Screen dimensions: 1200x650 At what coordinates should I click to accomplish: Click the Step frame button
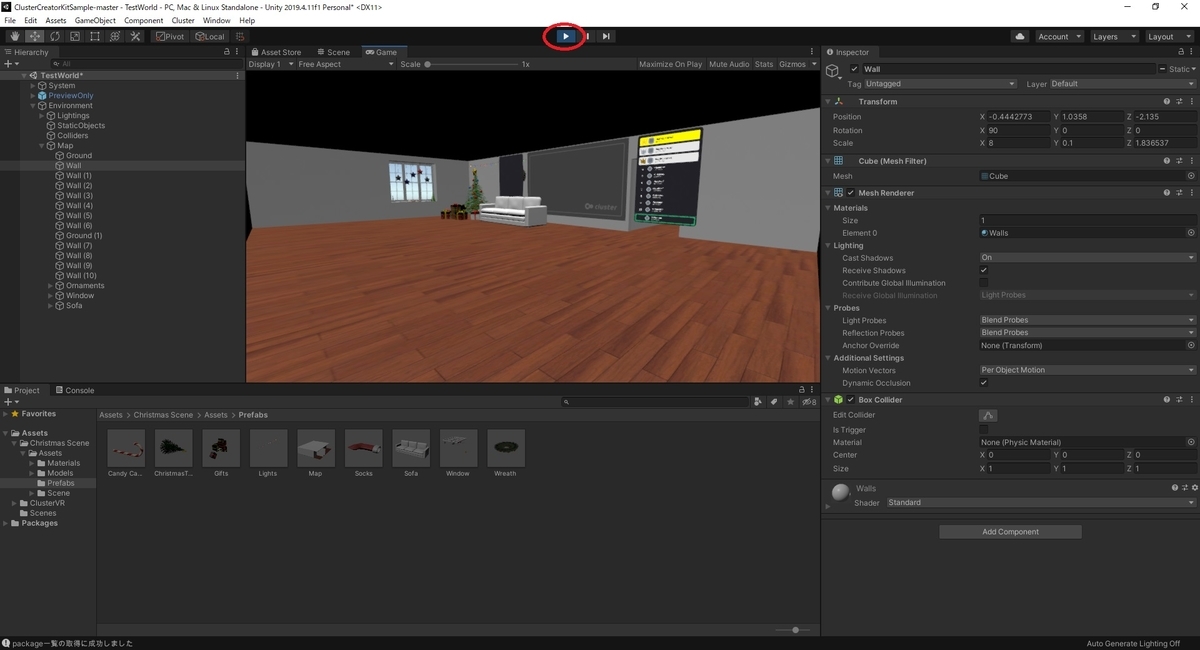(x=606, y=36)
